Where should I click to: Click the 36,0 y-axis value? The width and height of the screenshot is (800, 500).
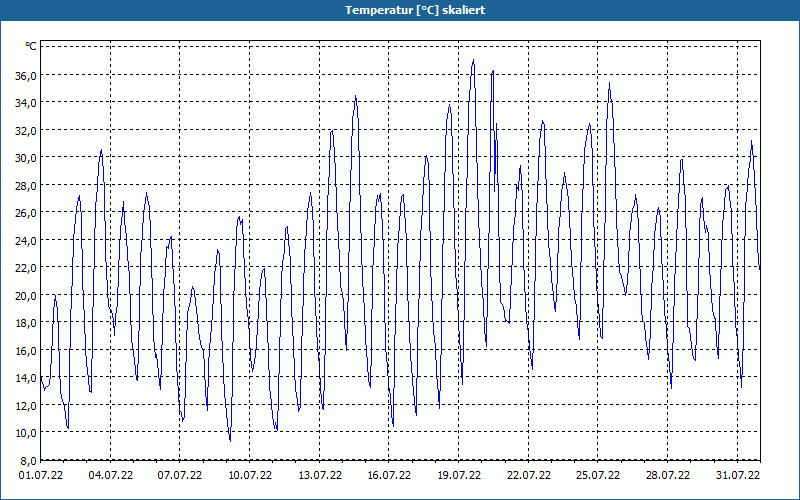[x=26, y=75]
